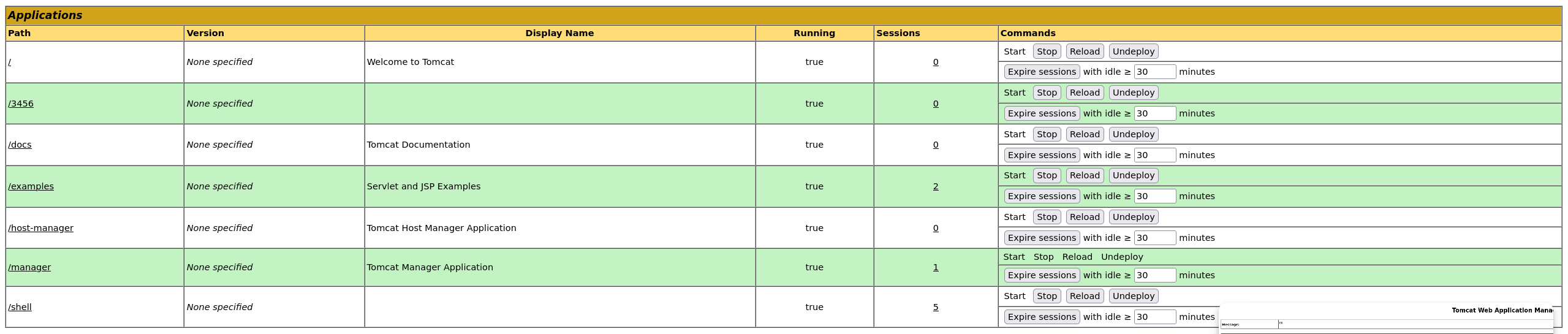View the 5 sessions of /shell
The height and width of the screenshot is (334, 1568).
pyautogui.click(x=936, y=307)
